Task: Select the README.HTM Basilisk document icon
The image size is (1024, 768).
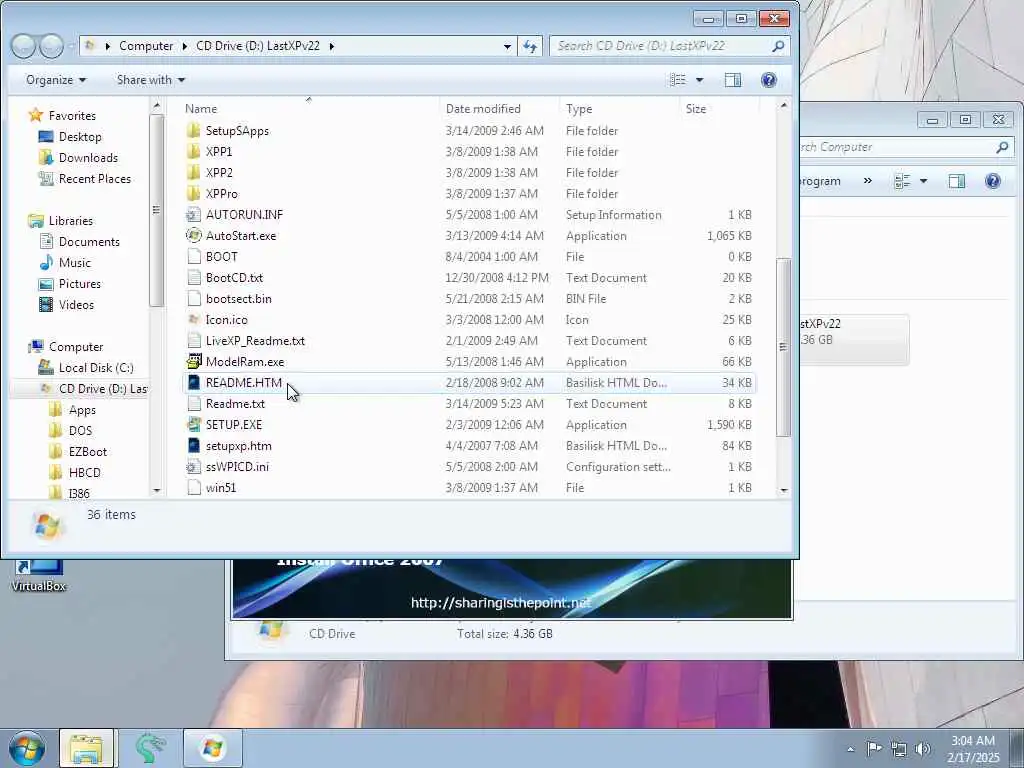Action: 193,383
